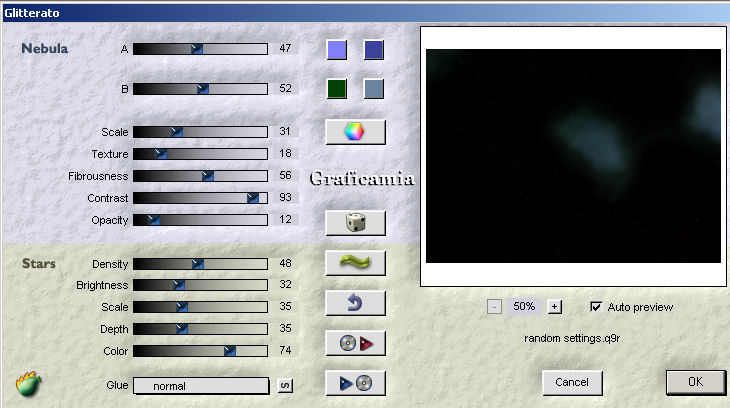Click the rainbow hexagon color button
The image size is (730, 408).
tap(355, 132)
